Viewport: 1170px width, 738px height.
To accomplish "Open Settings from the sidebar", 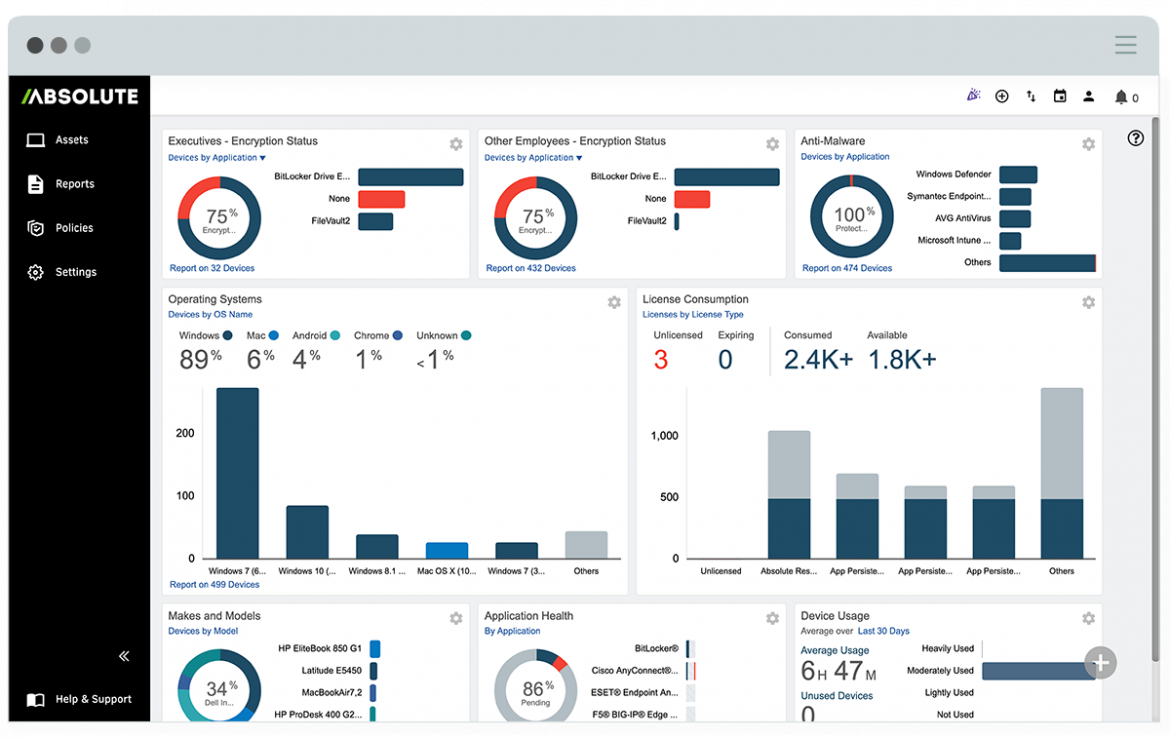I will (74, 271).
